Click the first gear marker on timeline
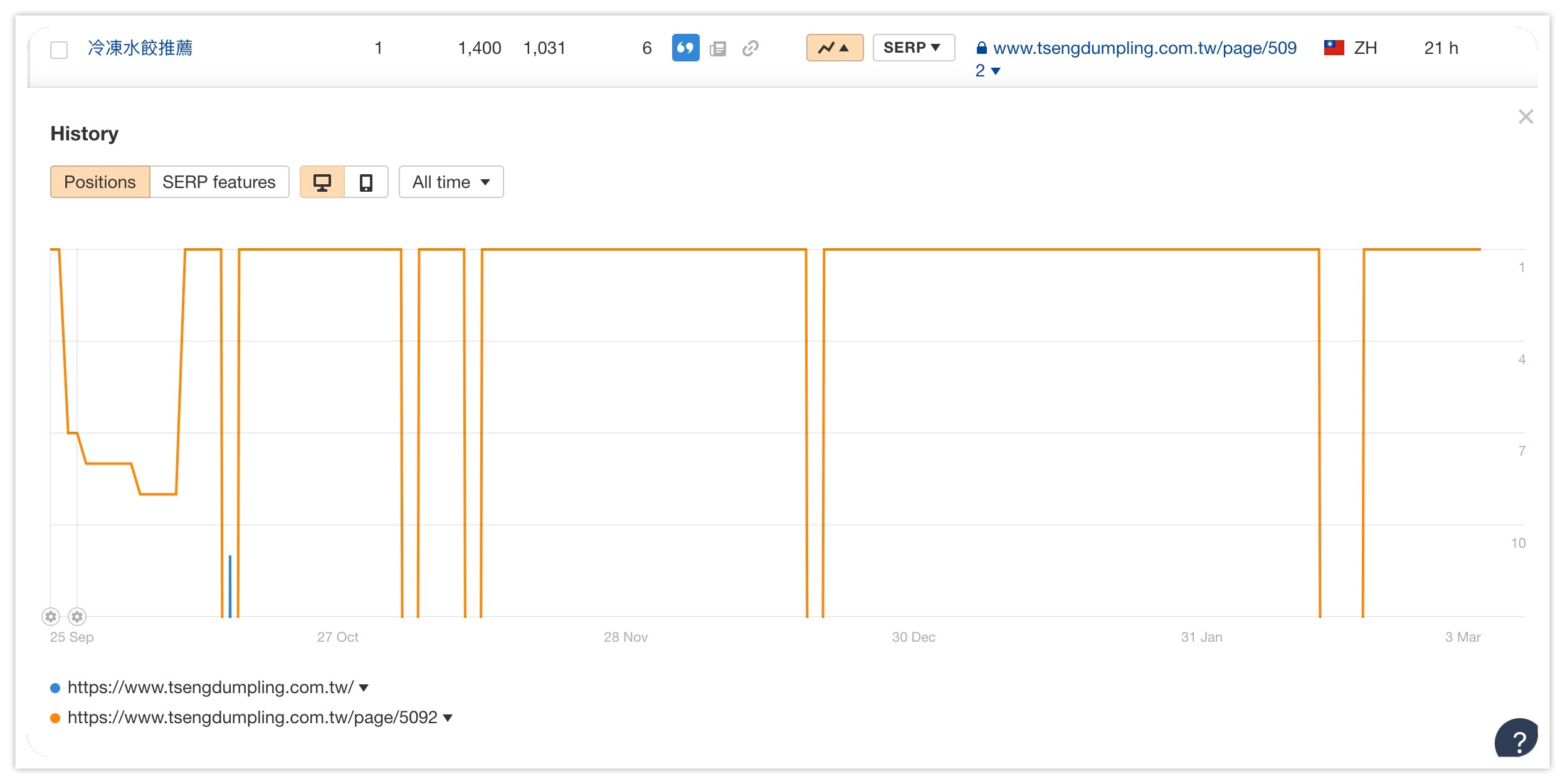Image resolution: width=1565 pixels, height=784 pixels. [x=51, y=617]
